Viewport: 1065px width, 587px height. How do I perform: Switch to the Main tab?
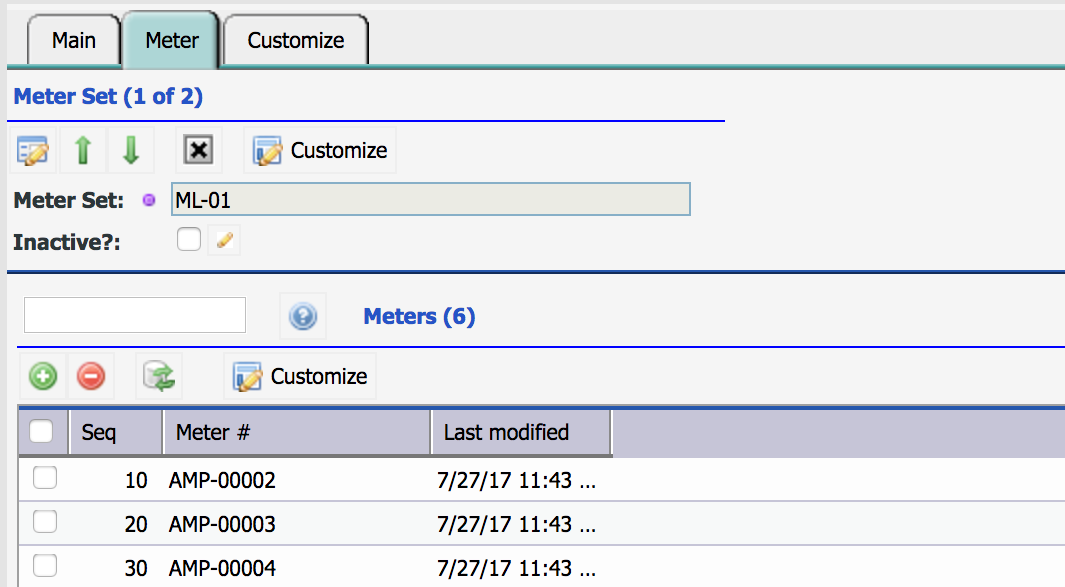pos(74,40)
